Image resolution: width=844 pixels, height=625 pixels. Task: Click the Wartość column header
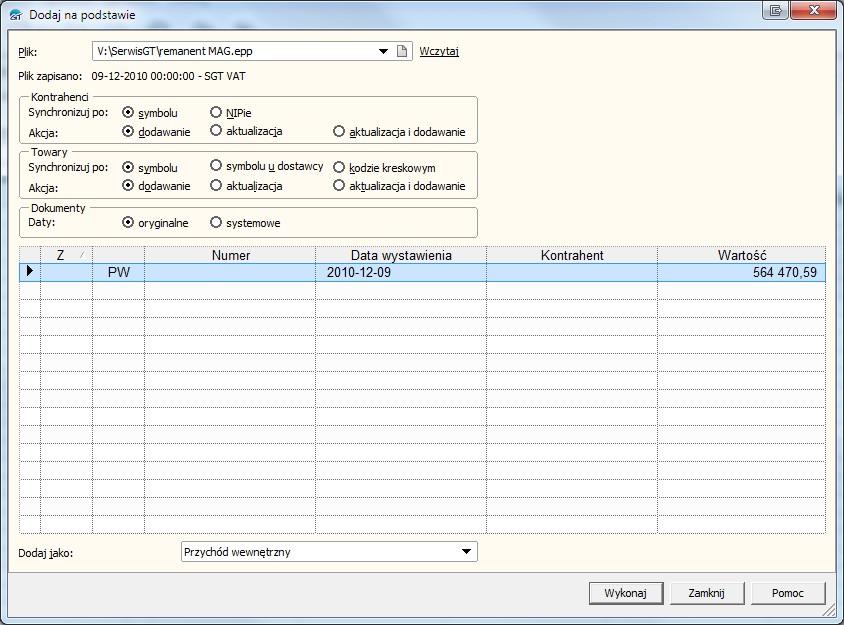click(741, 255)
